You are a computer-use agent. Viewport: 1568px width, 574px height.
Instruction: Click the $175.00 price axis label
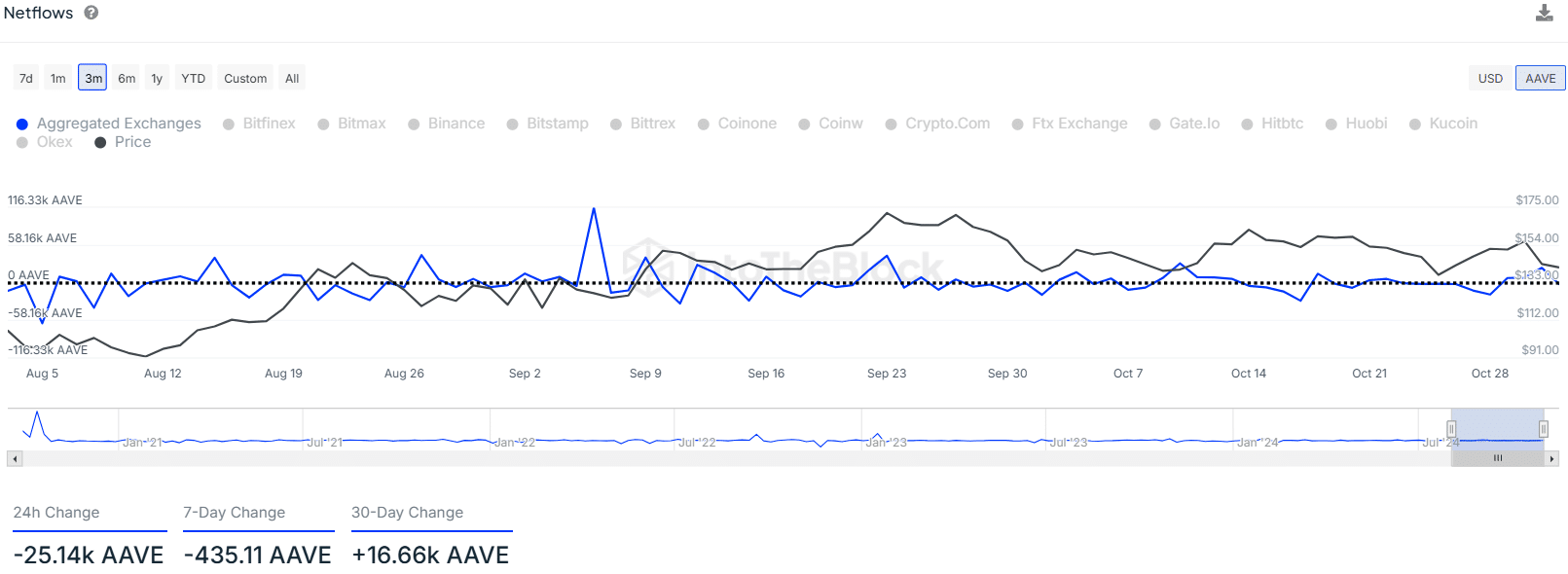click(x=1537, y=200)
